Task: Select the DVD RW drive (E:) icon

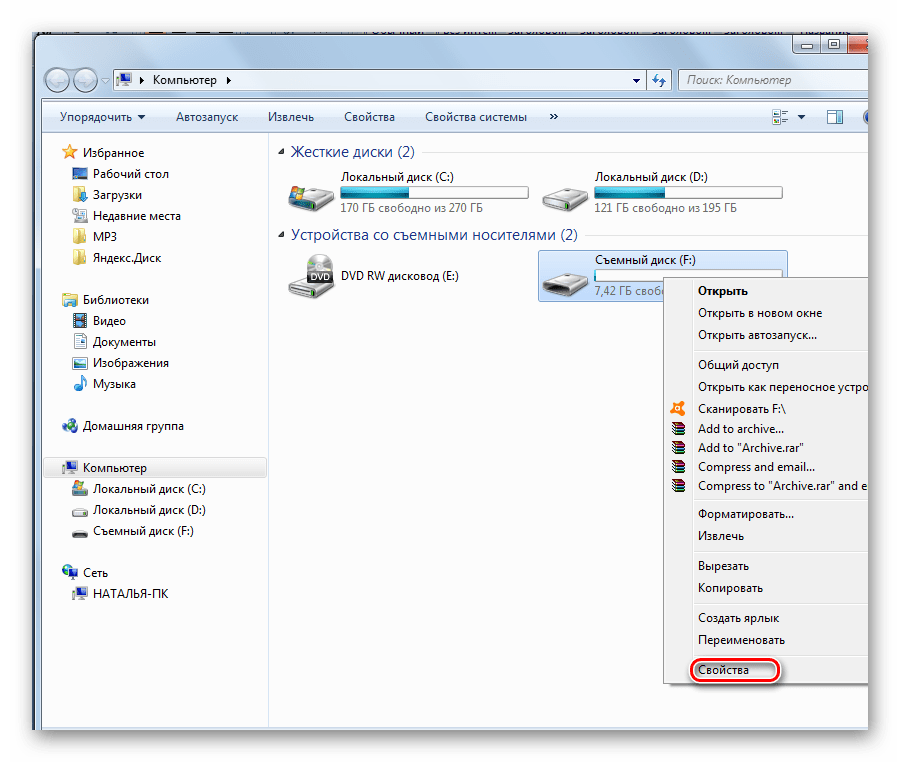Action: click(x=310, y=277)
